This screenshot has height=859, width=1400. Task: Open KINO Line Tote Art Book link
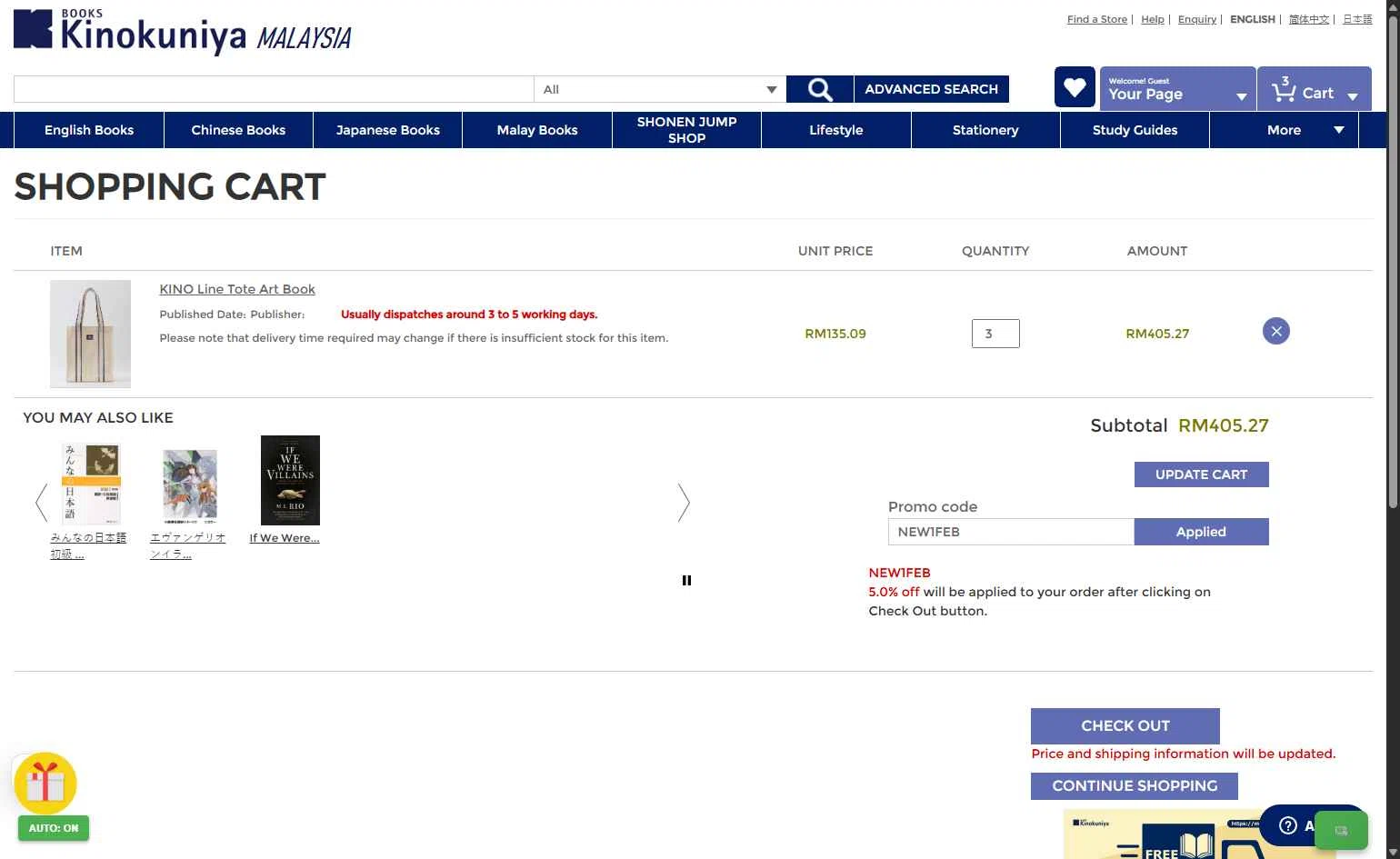click(x=237, y=289)
